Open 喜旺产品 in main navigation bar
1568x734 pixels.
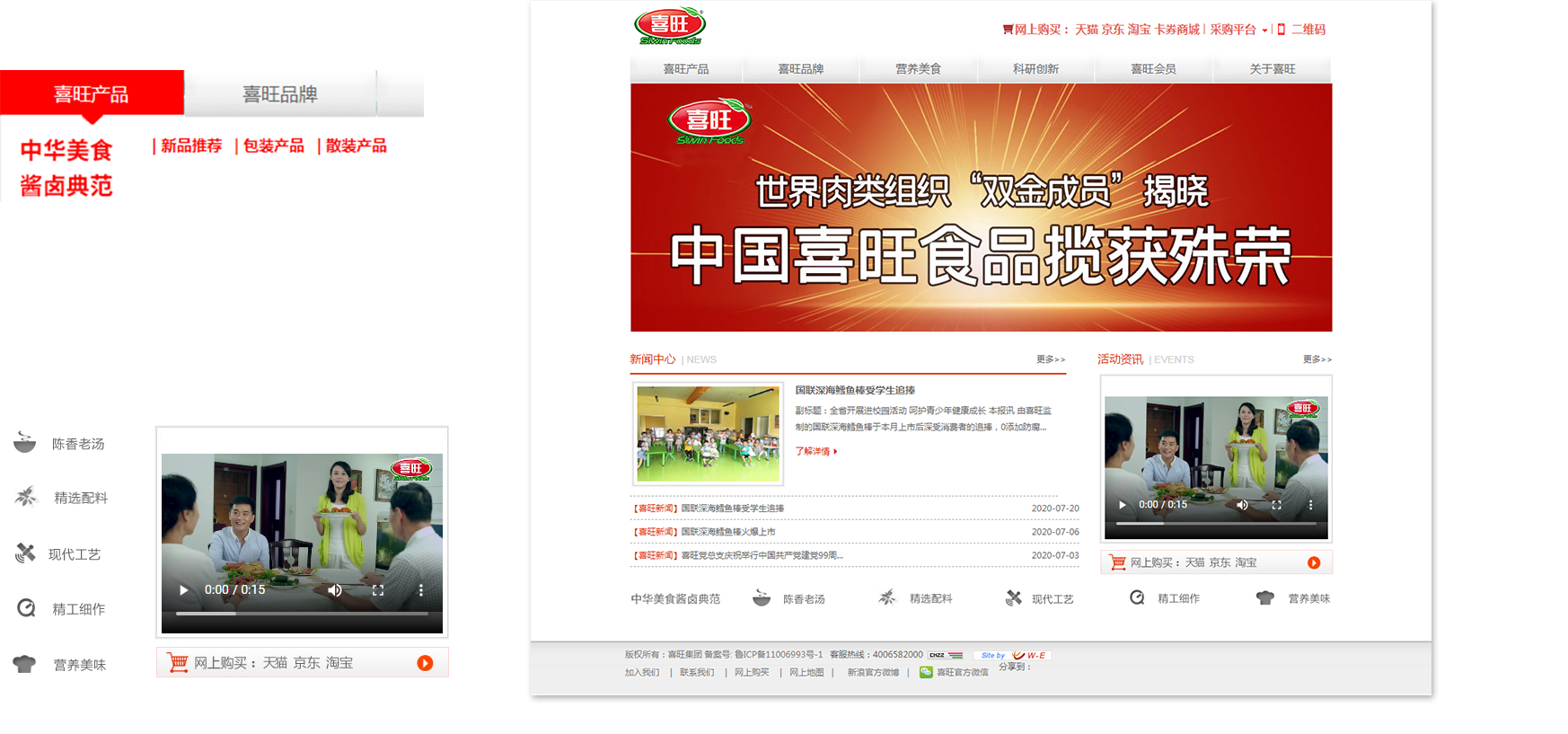coord(686,69)
